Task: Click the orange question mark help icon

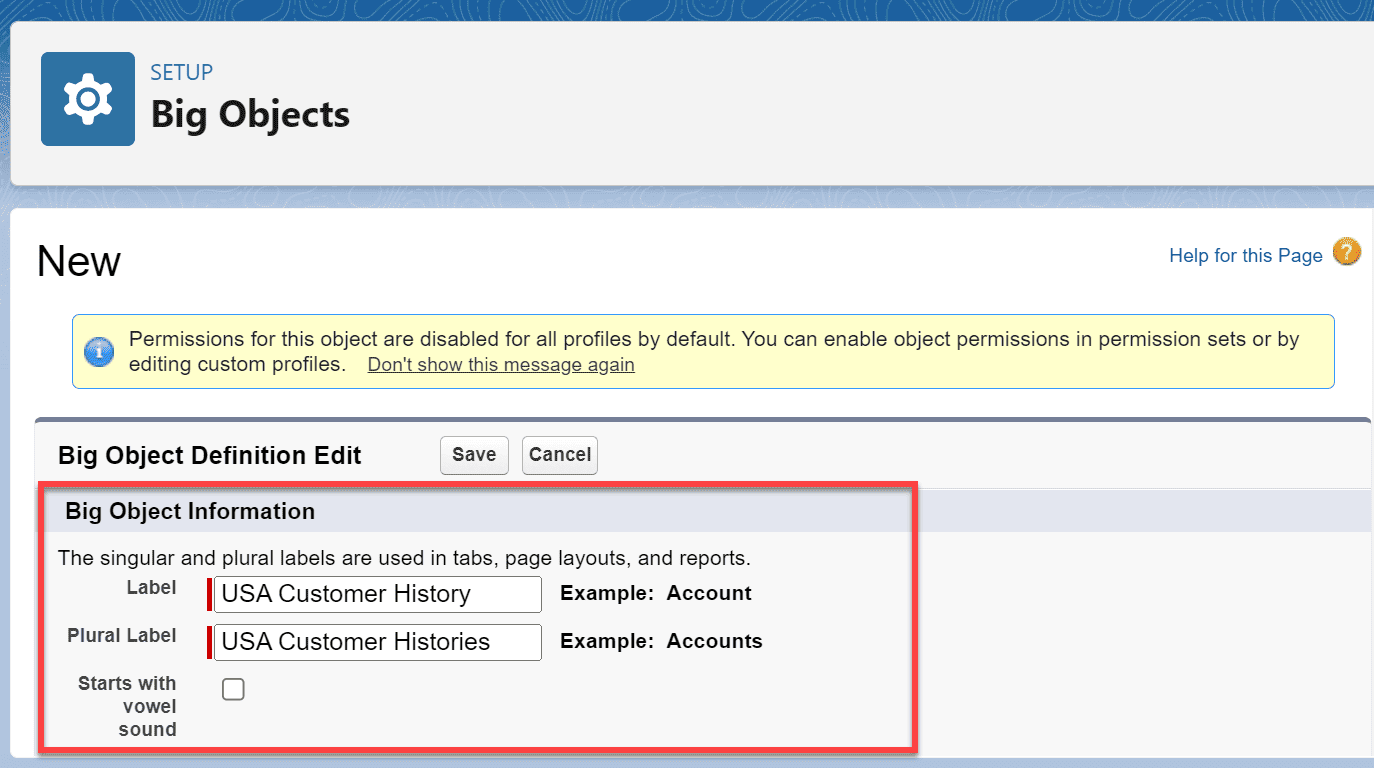Action: click(1347, 253)
